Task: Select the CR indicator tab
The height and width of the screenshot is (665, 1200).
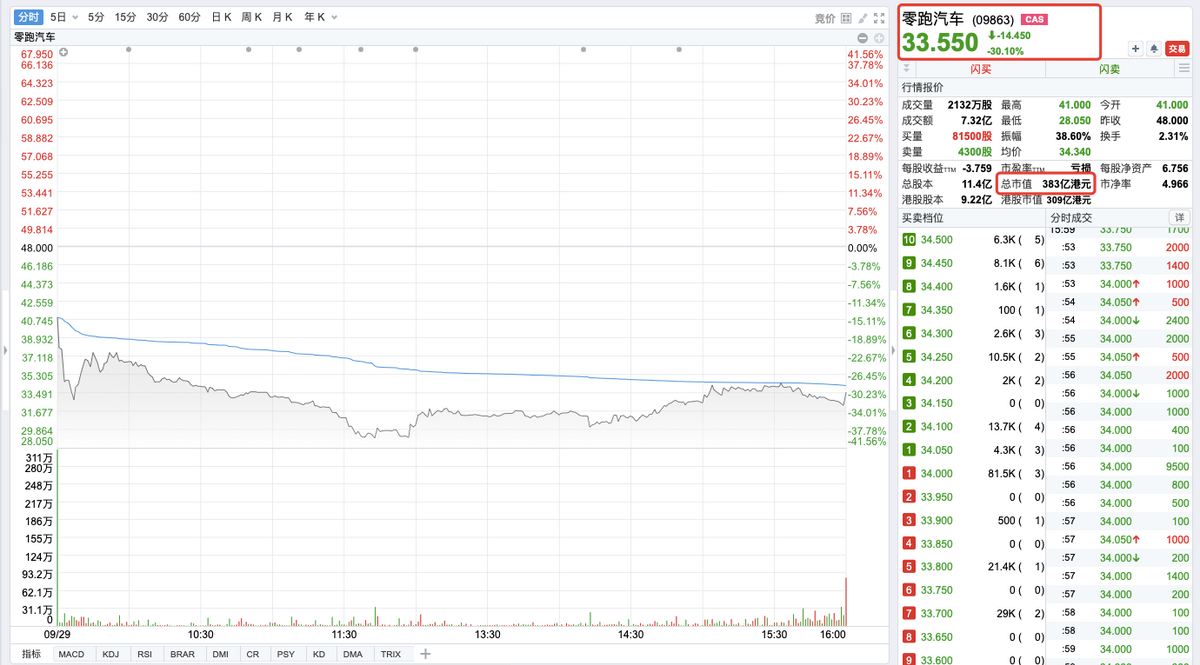Action: [252, 654]
